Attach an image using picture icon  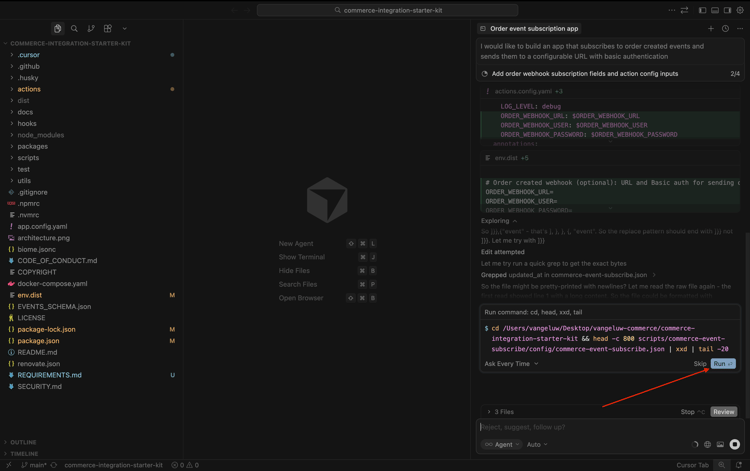pyautogui.click(x=720, y=445)
